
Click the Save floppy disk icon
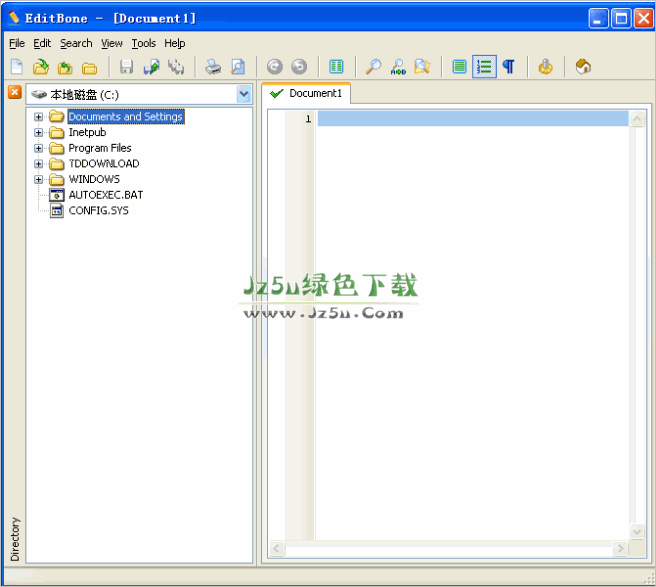pyautogui.click(x=126, y=67)
